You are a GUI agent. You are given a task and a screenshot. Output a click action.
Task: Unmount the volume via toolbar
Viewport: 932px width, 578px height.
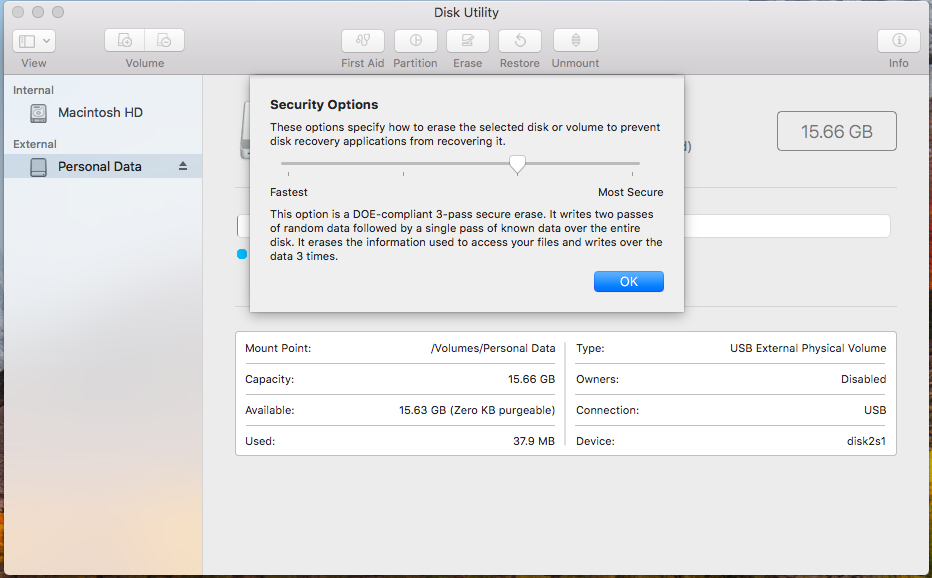click(x=575, y=40)
